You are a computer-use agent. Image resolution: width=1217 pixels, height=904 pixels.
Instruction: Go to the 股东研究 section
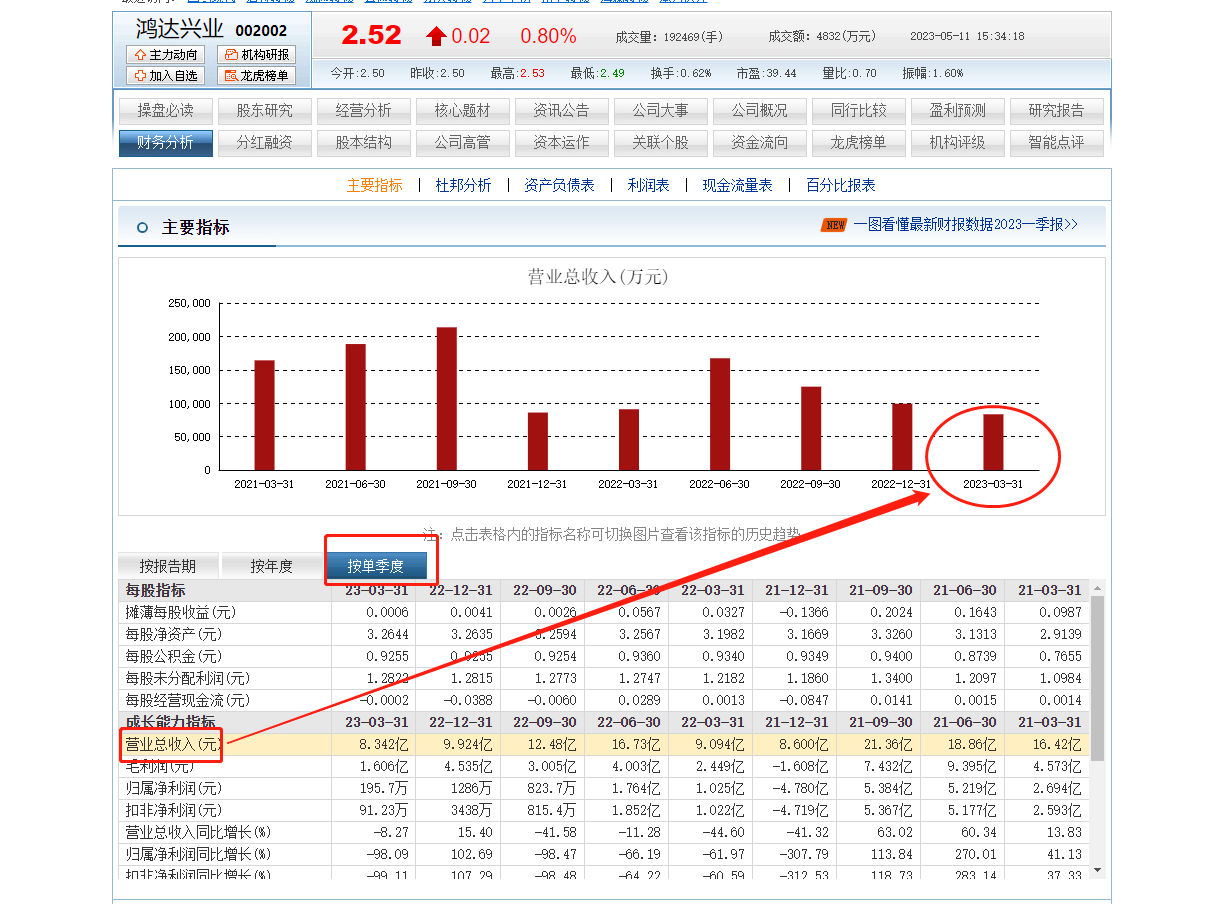(x=264, y=111)
